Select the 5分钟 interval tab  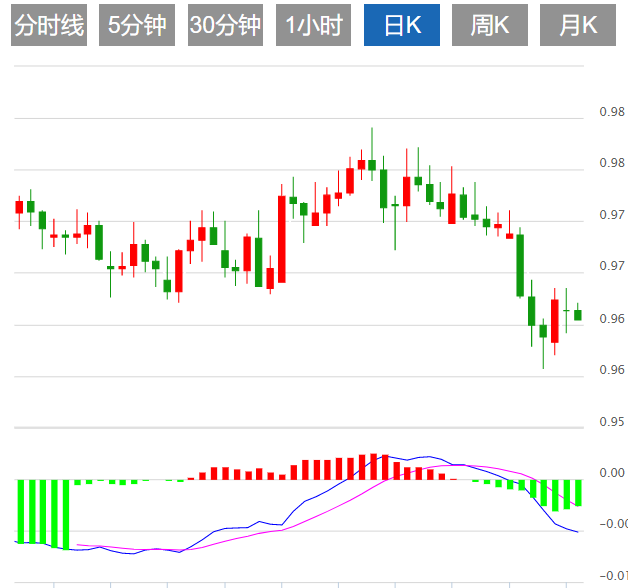point(137,25)
